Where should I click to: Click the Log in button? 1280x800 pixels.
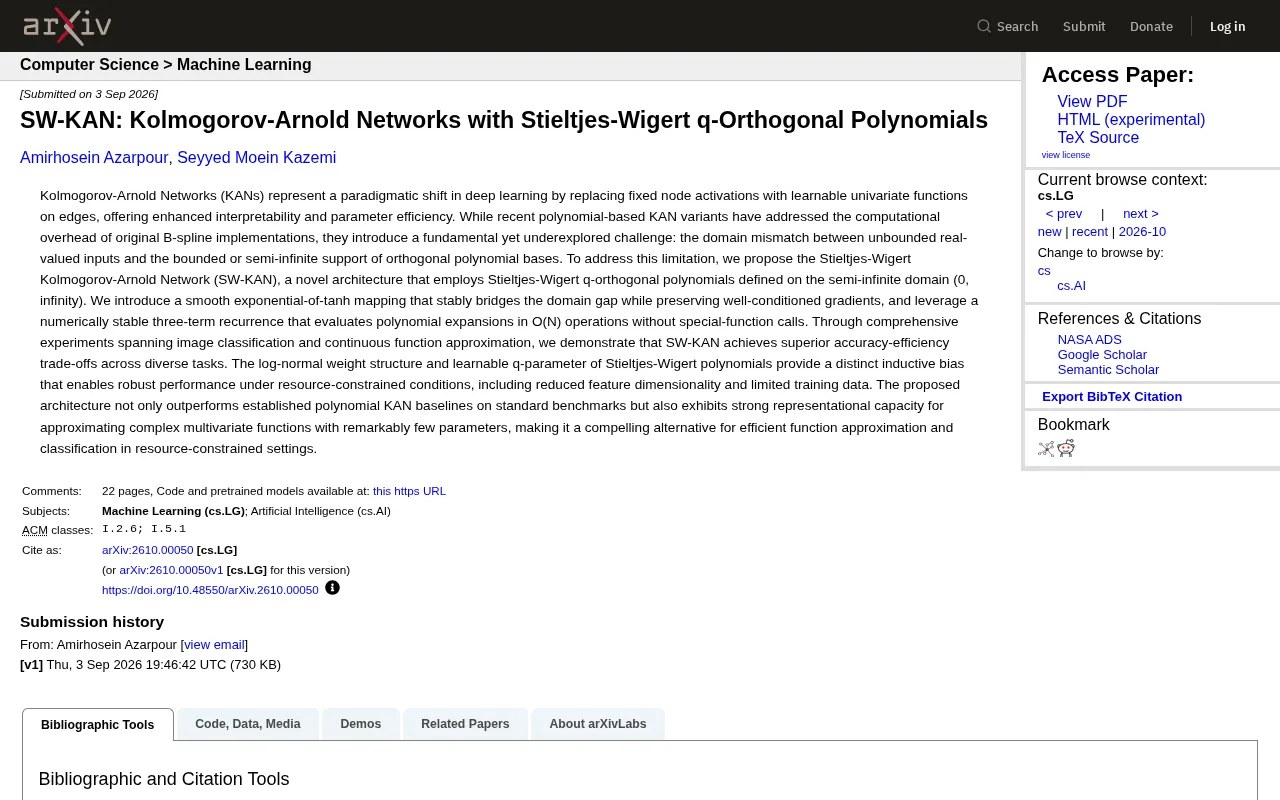click(x=1227, y=26)
